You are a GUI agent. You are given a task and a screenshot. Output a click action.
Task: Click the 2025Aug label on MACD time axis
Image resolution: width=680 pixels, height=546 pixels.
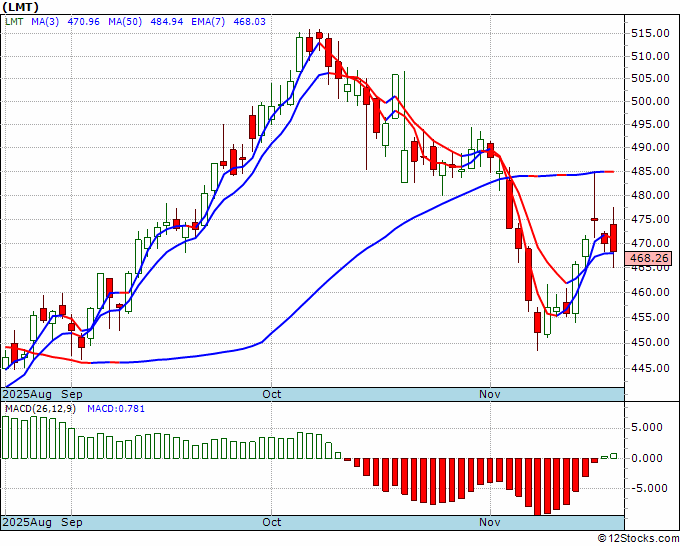[x=27, y=522]
